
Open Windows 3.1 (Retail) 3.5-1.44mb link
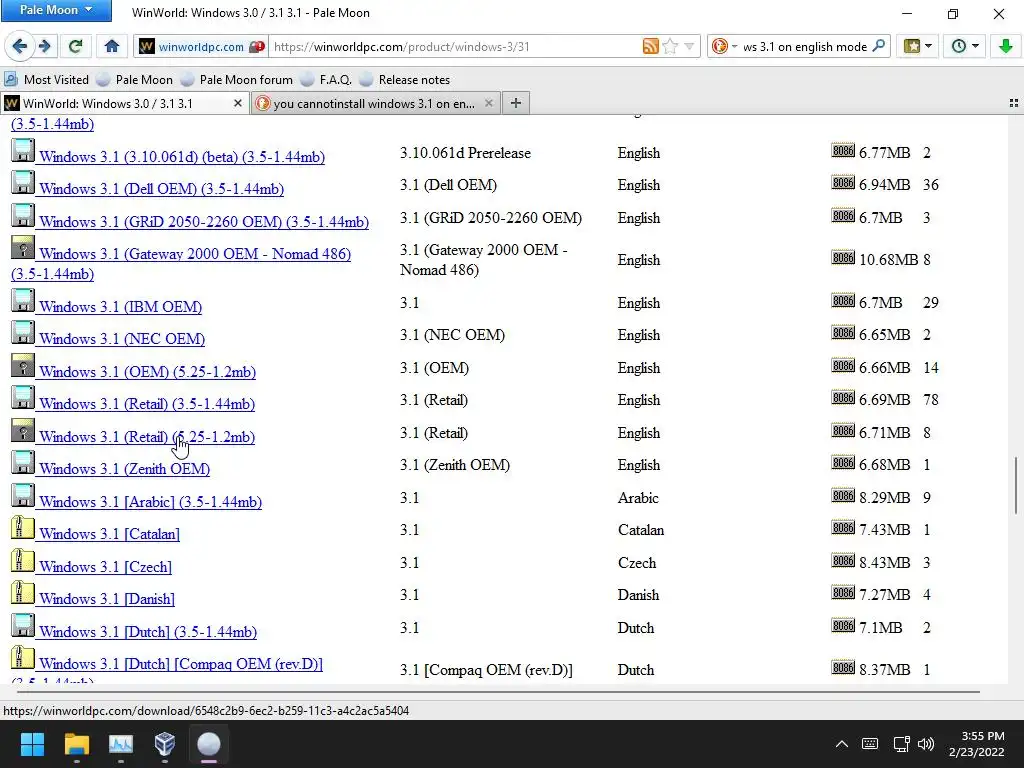146,404
